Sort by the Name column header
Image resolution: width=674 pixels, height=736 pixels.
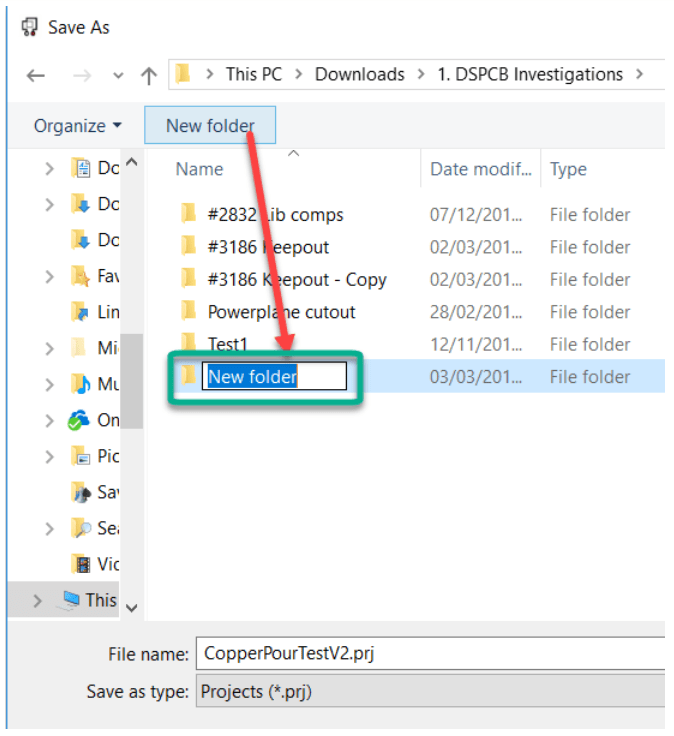tap(199, 169)
